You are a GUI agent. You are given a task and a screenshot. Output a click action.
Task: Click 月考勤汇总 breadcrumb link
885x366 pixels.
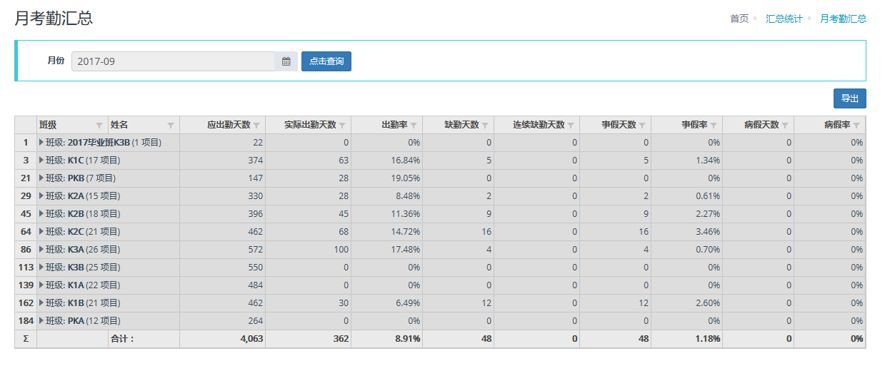point(843,19)
